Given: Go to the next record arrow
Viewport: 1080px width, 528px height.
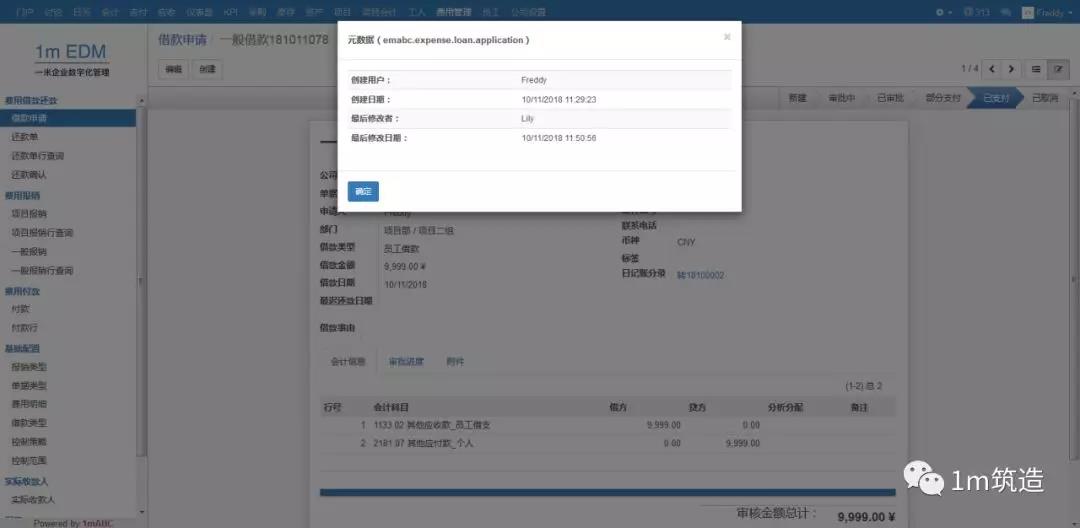Looking at the screenshot, I should pyautogui.click(x=1012, y=69).
